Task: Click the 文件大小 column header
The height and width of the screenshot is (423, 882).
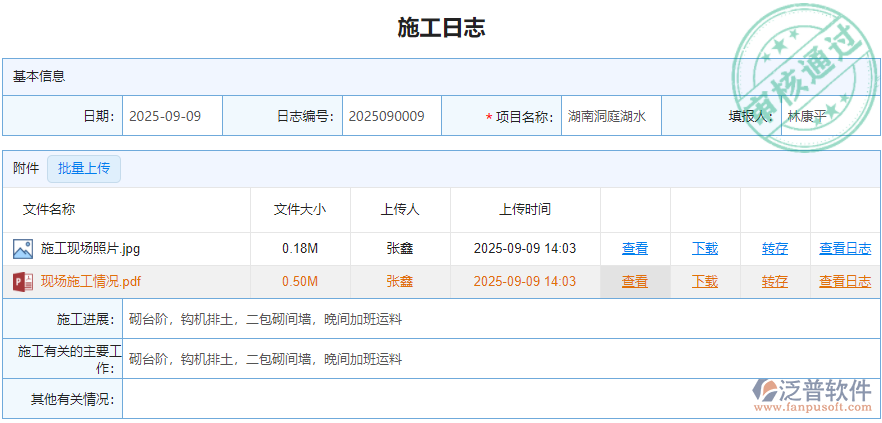Action: [x=300, y=210]
